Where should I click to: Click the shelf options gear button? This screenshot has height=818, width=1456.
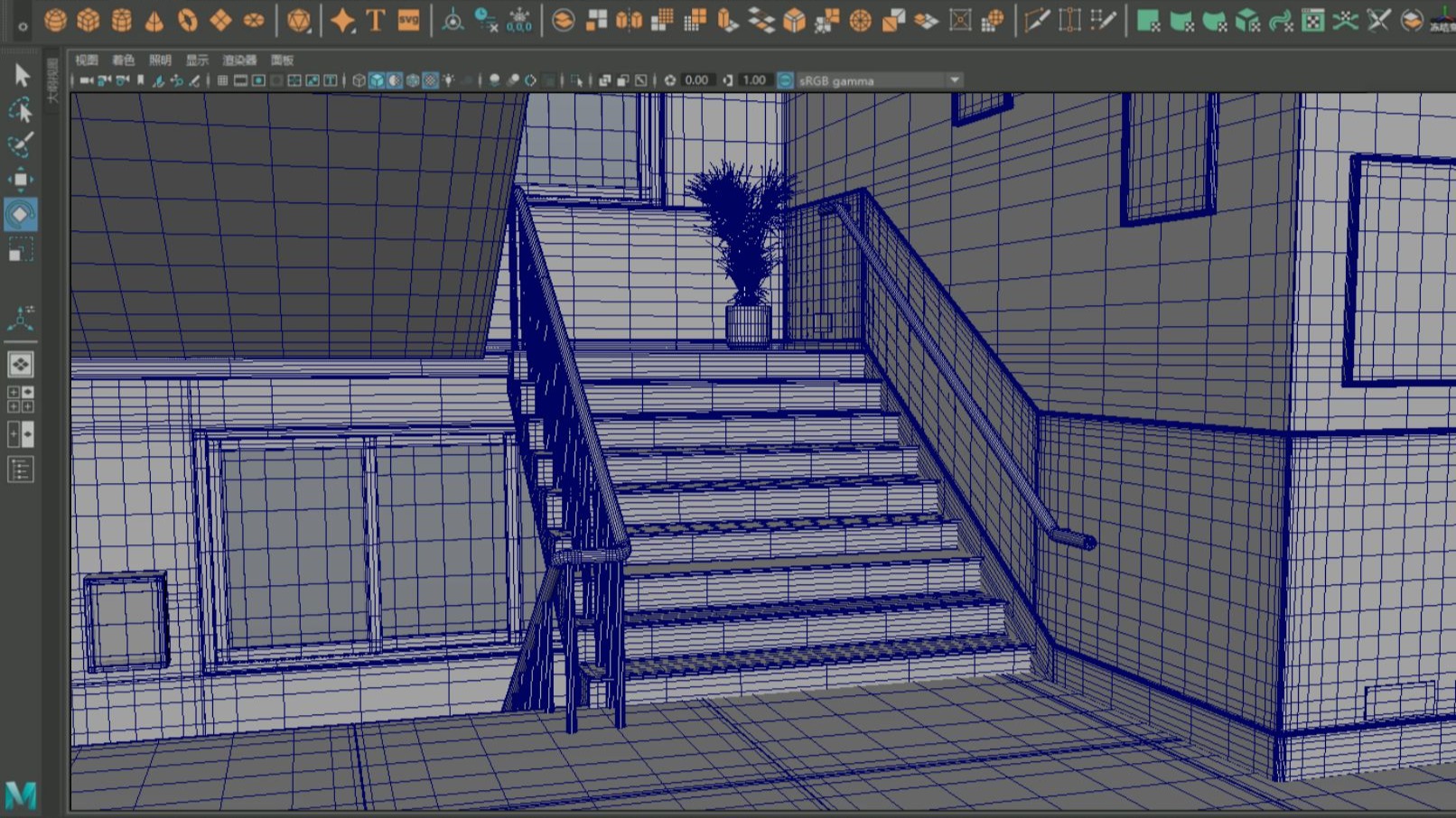[22, 26]
